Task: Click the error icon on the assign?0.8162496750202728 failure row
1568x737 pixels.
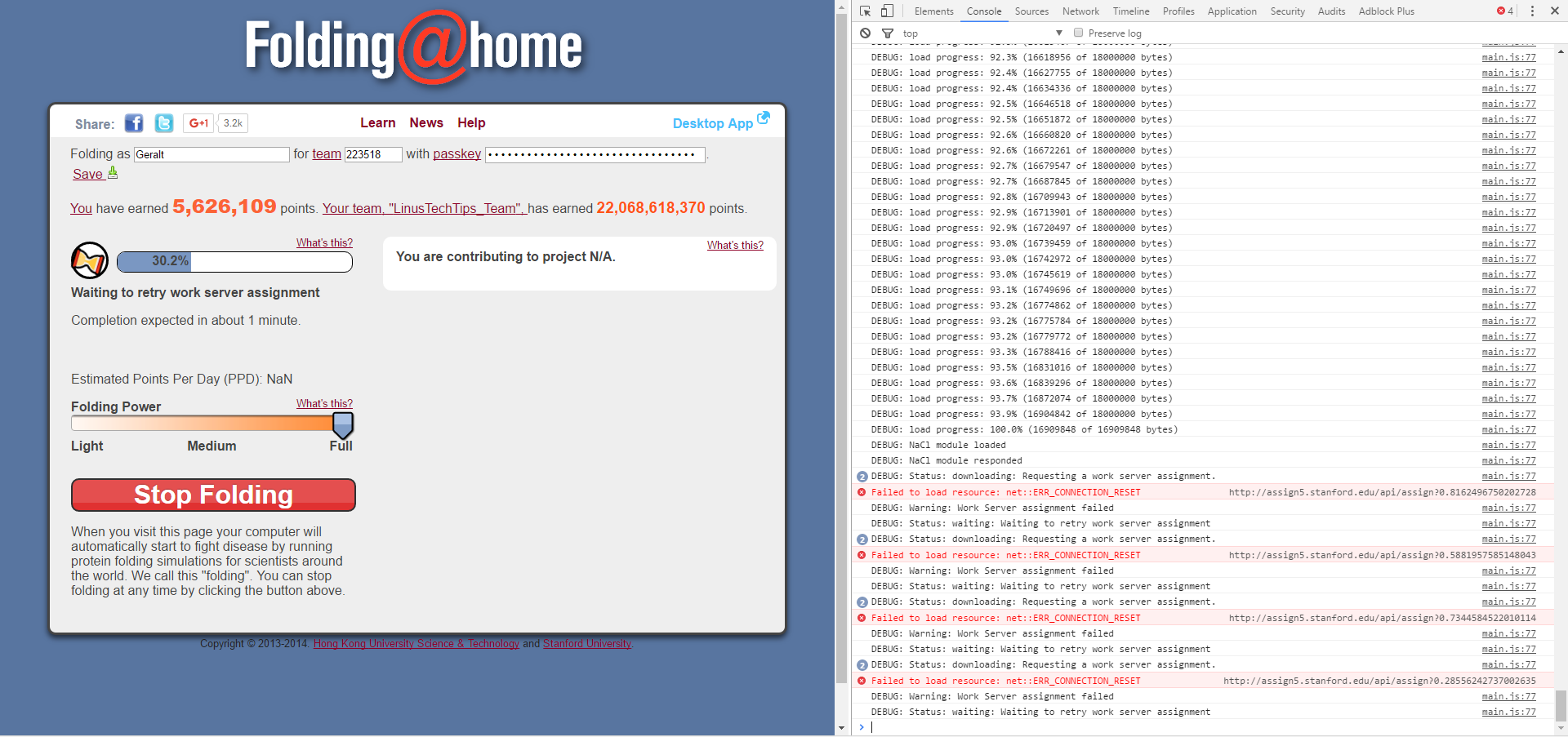Action: [x=862, y=492]
